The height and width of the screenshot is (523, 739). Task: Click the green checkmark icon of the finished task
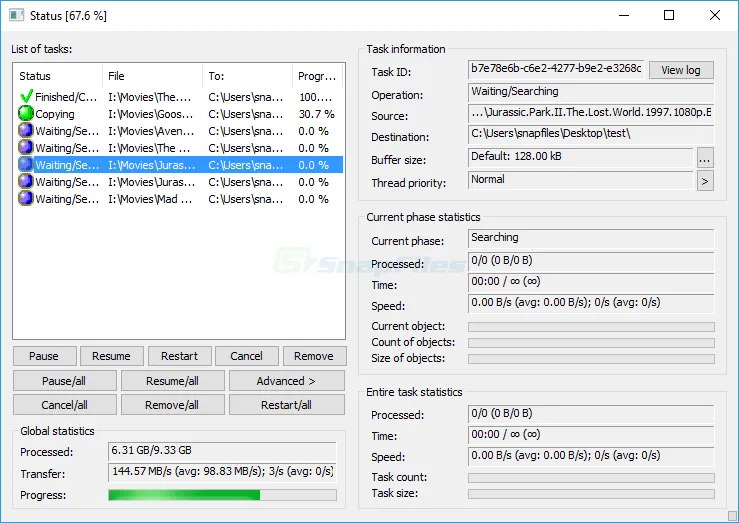26,97
